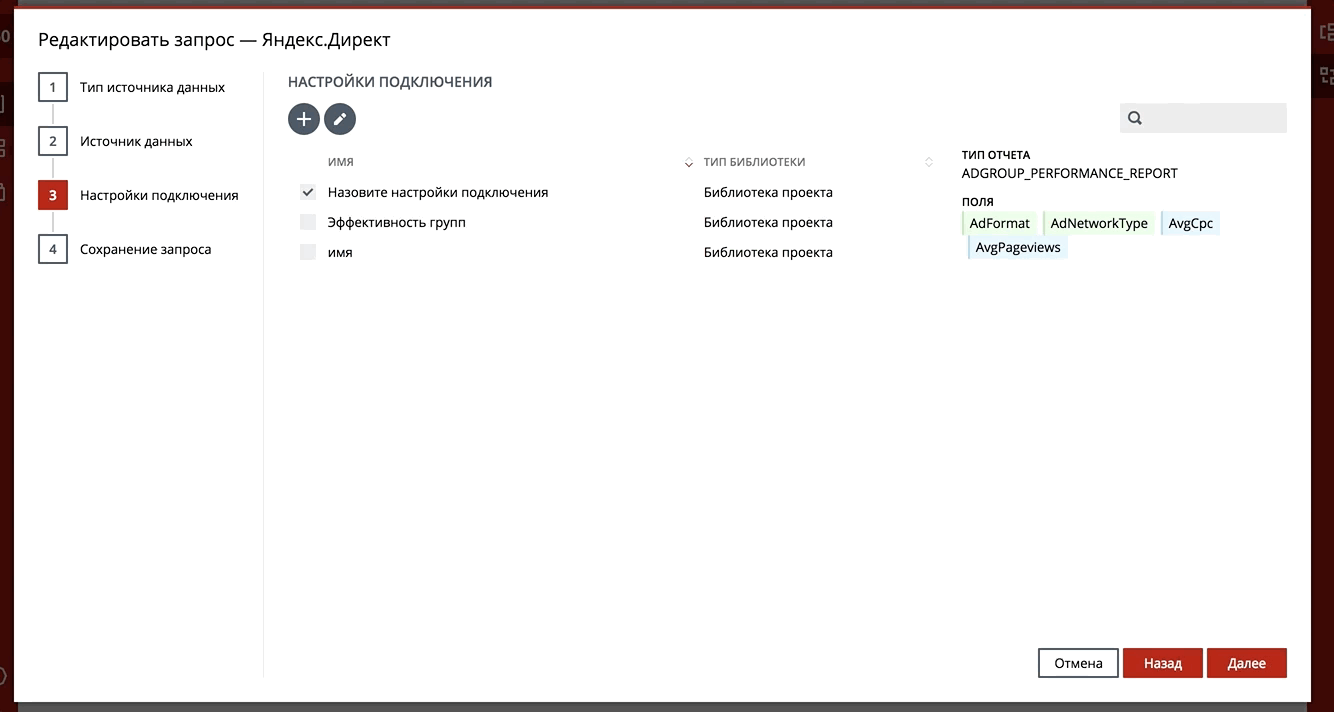This screenshot has height=712, width=1334.
Task: Click the 'Далее' button
Action: click(x=1247, y=663)
